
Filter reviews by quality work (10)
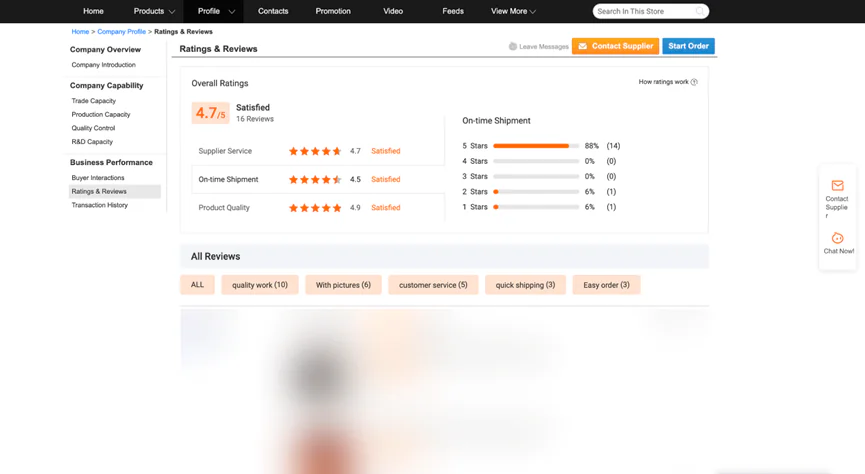point(260,285)
